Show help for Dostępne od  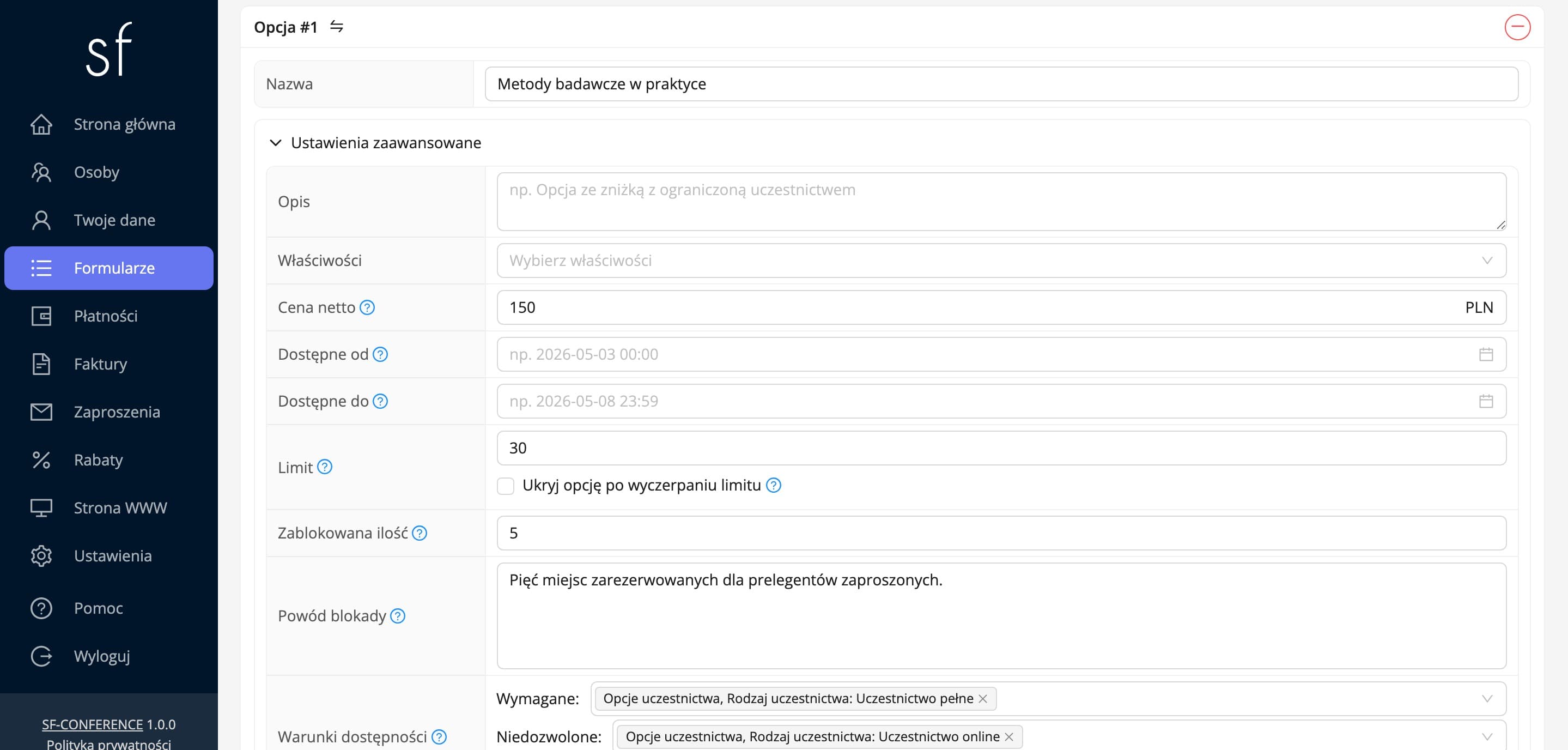point(380,354)
